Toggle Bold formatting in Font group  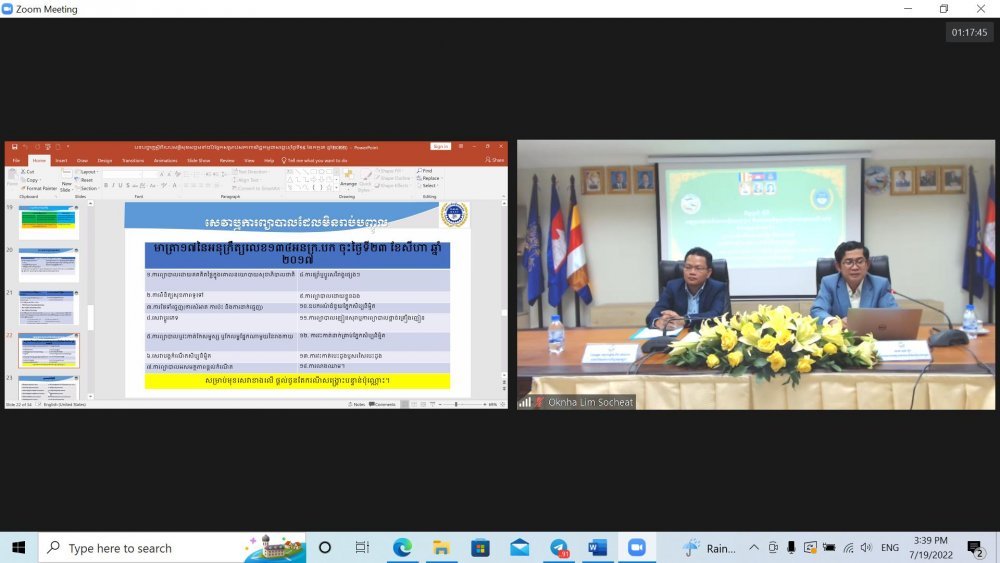[x=107, y=185]
